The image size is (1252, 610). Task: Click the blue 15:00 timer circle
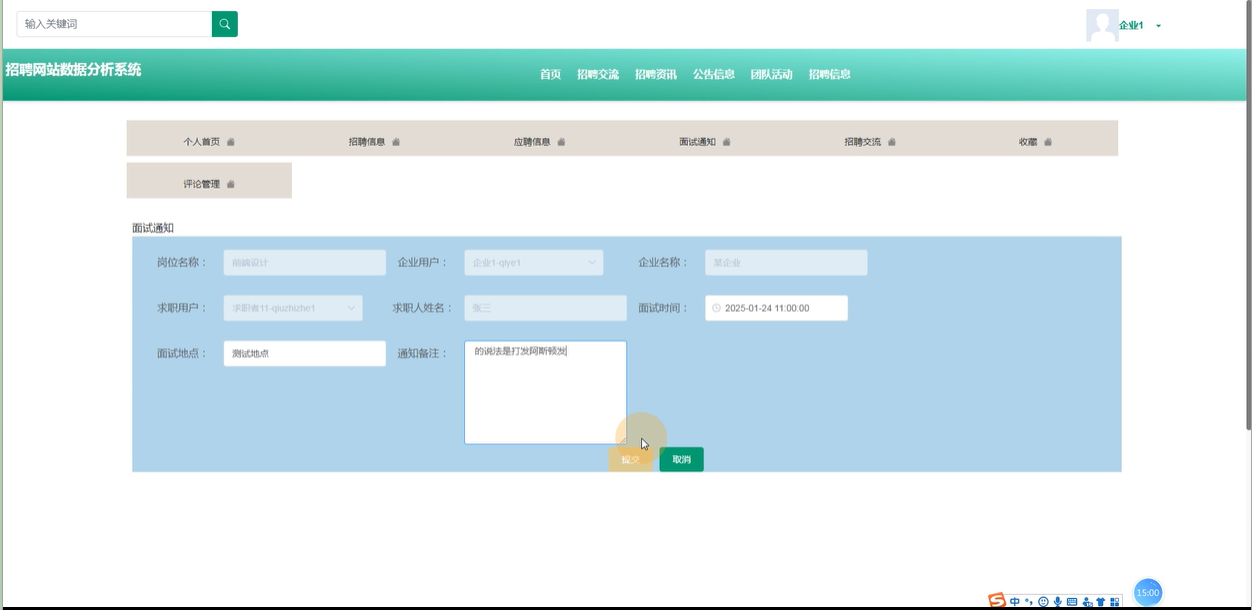click(1147, 593)
